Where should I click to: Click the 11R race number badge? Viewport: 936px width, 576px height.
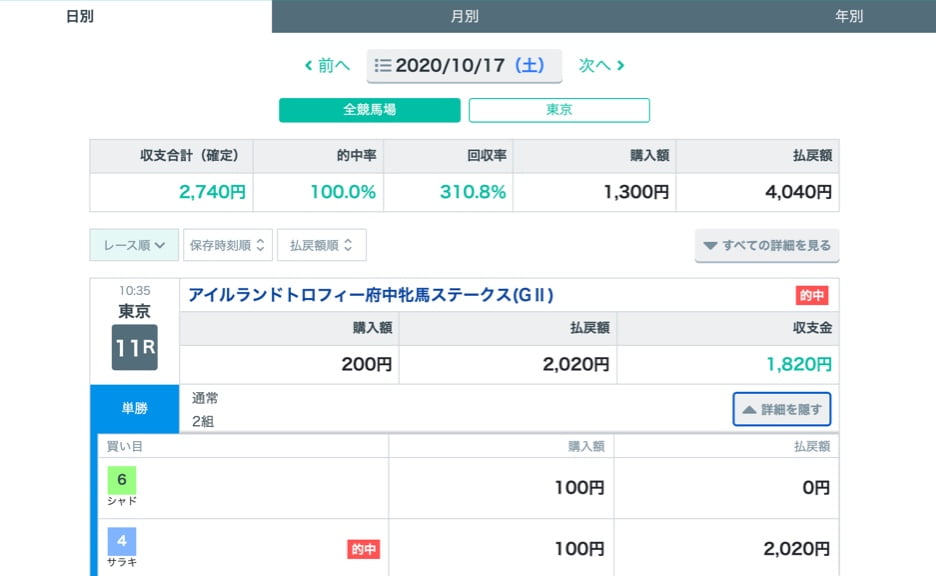[x=134, y=347]
